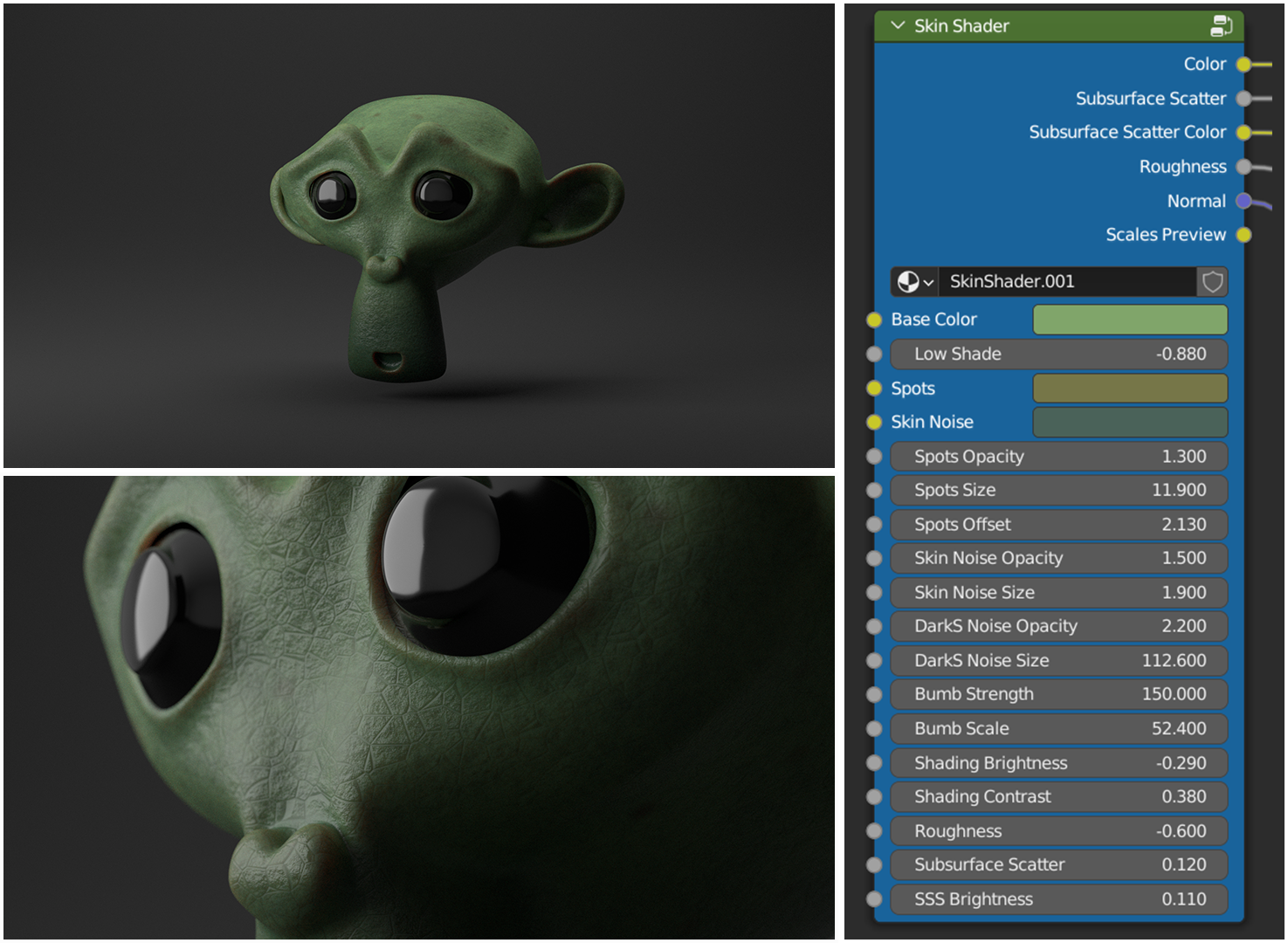The width and height of the screenshot is (1288, 943).
Task: Click the Low Shade input socket
Action: (x=874, y=354)
